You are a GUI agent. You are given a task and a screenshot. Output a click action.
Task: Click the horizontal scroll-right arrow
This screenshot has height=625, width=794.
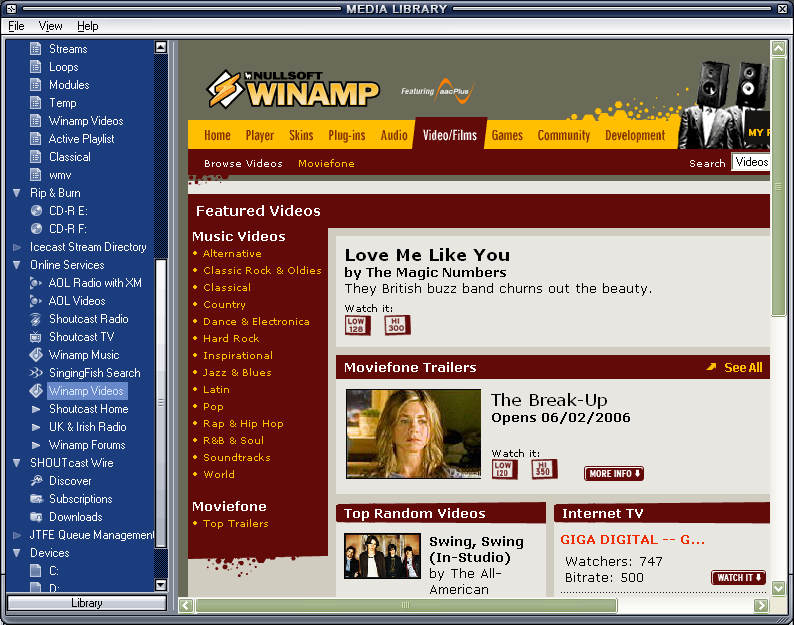761,605
